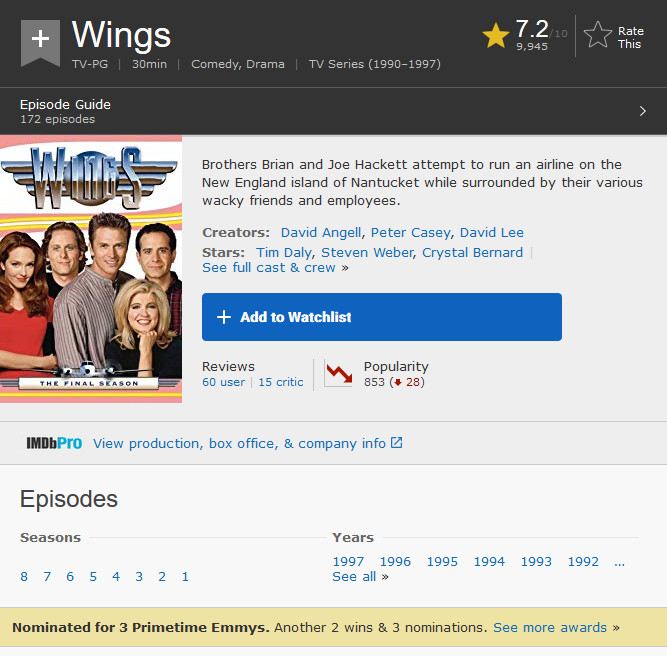This screenshot has width=667, height=656.
Task: Click the yellow rating star icon
Action: 496,36
